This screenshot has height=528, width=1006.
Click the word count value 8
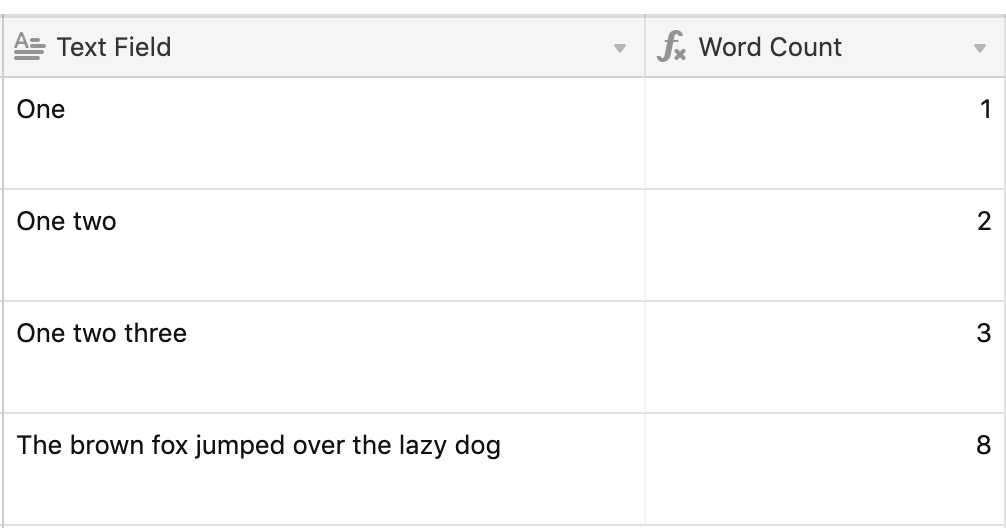tap(984, 445)
